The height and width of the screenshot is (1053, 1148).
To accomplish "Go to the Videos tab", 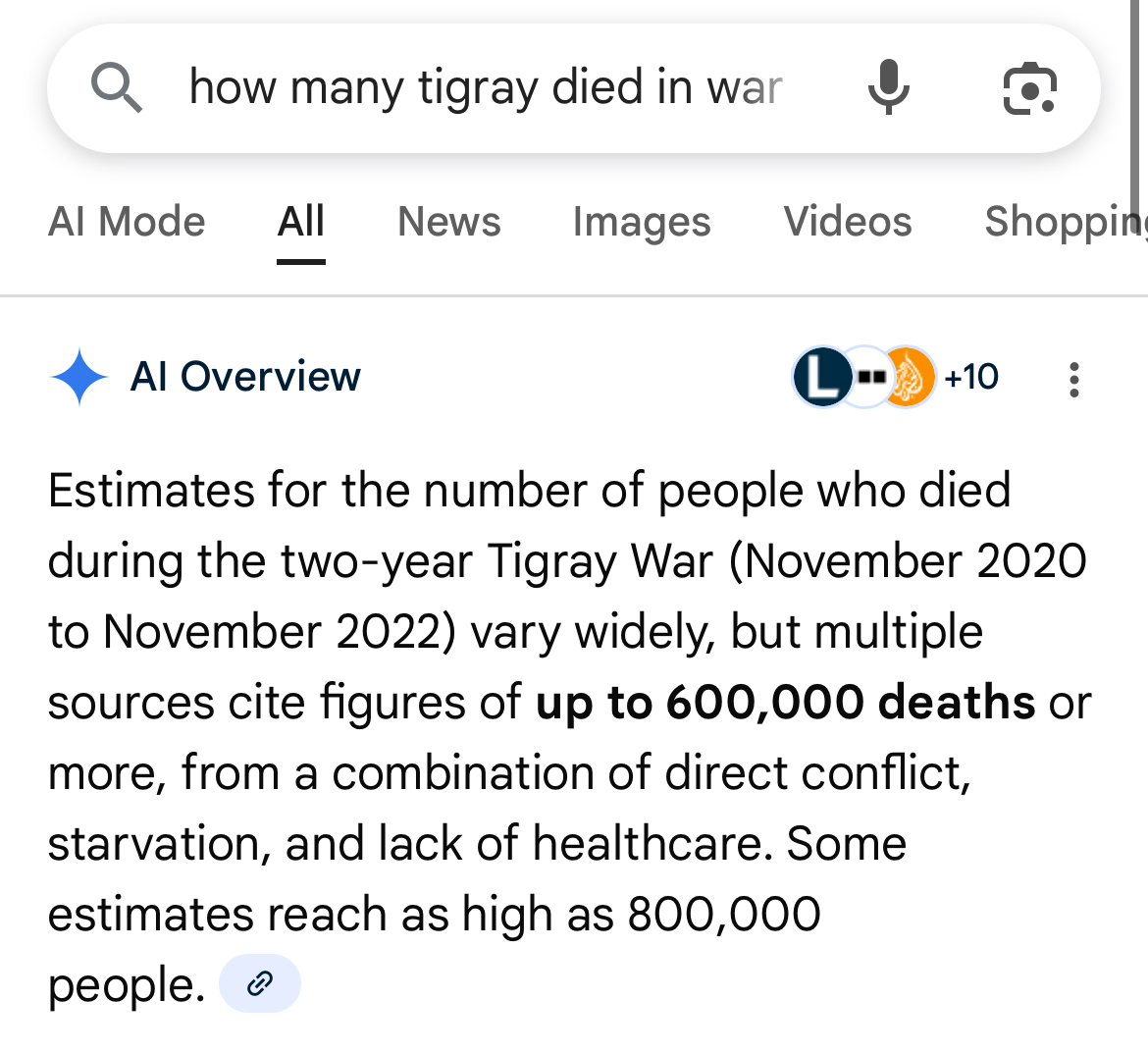I will (x=847, y=222).
